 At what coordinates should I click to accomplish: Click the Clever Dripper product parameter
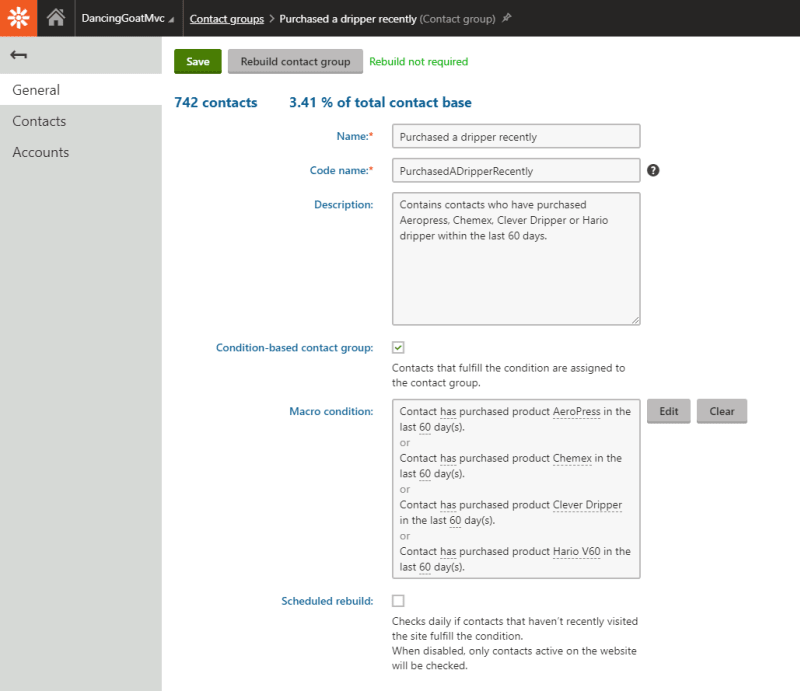[587, 505]
